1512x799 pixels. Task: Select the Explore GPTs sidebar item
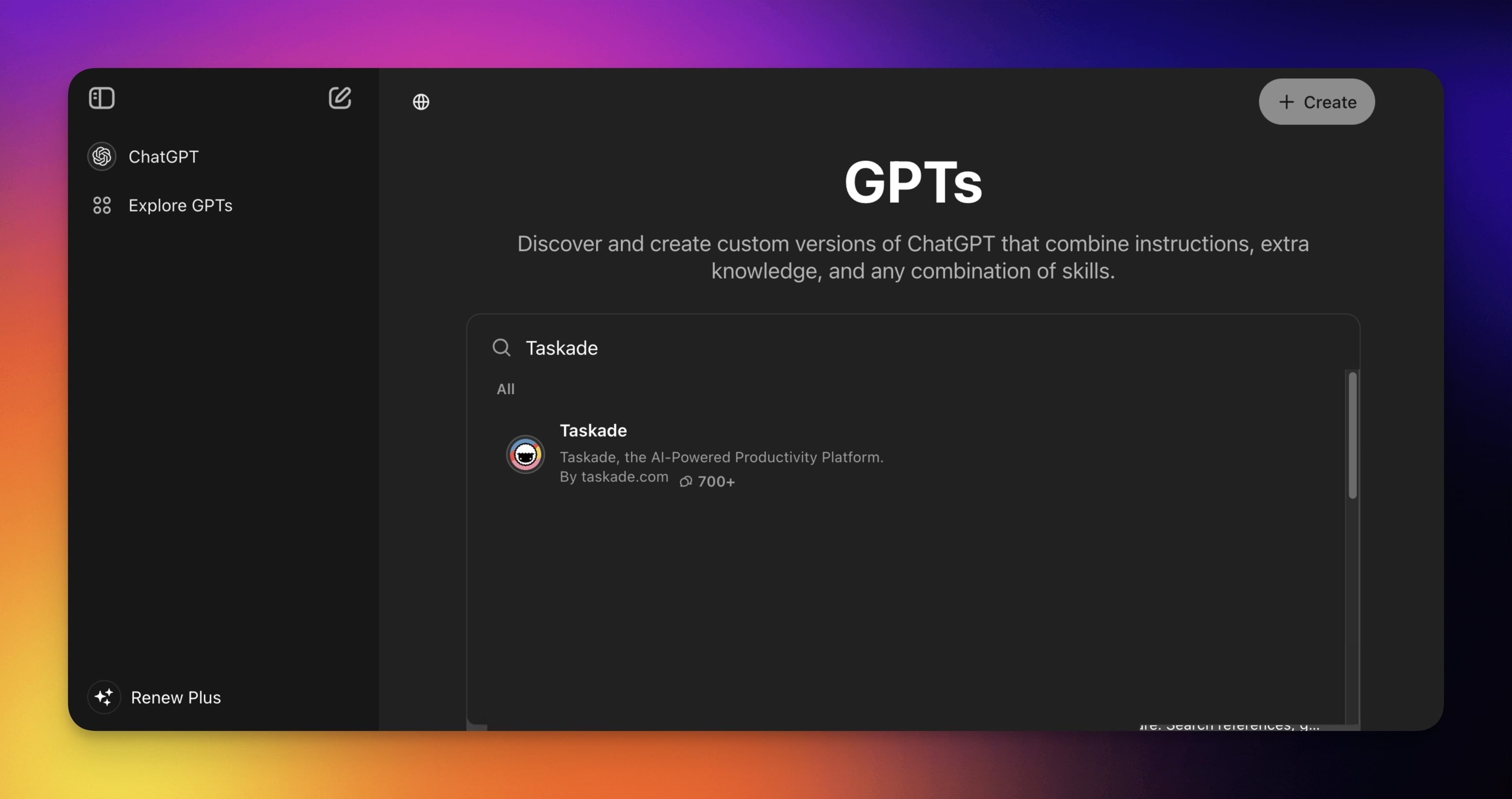click(180, 205)
